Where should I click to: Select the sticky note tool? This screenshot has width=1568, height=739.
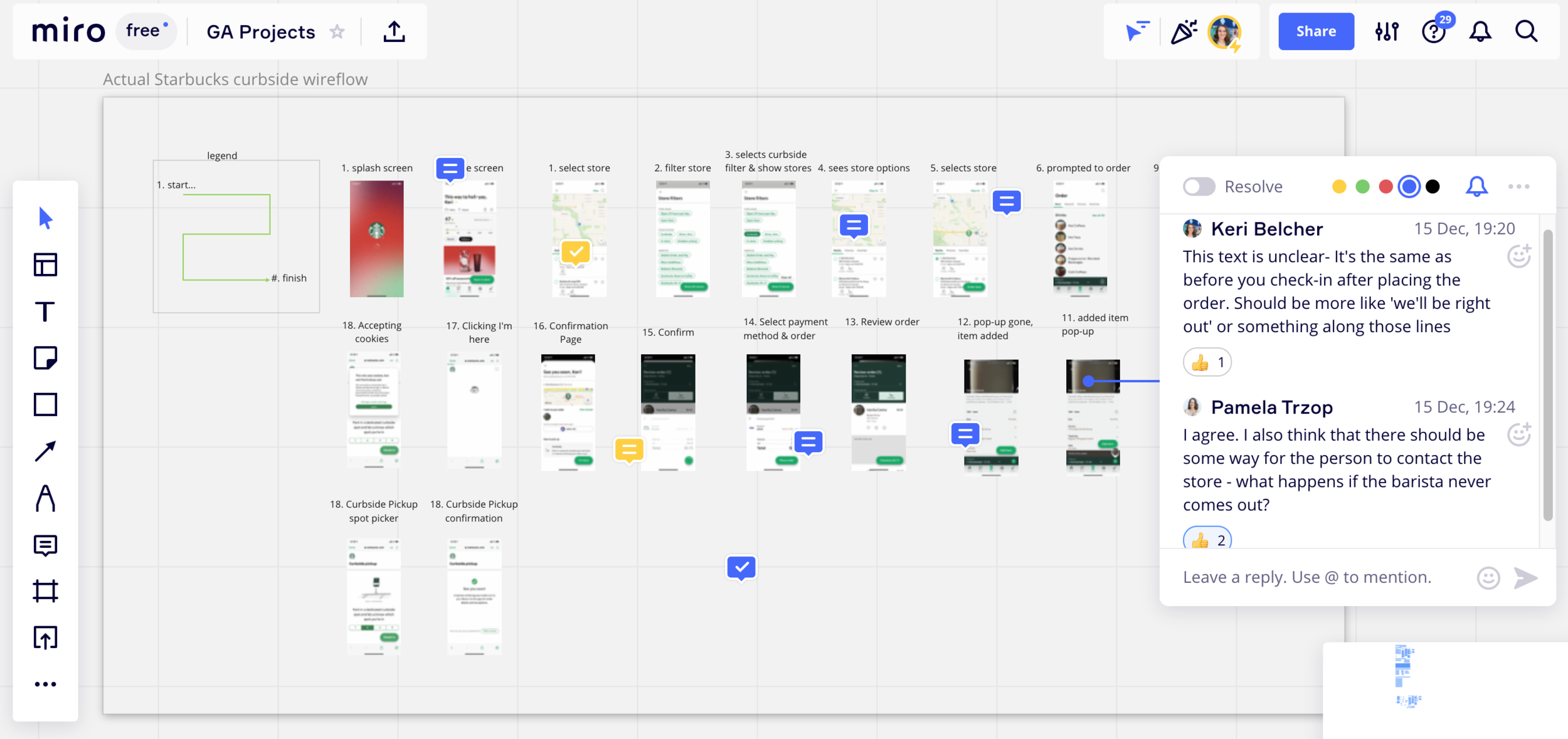[x=45, y=358]
